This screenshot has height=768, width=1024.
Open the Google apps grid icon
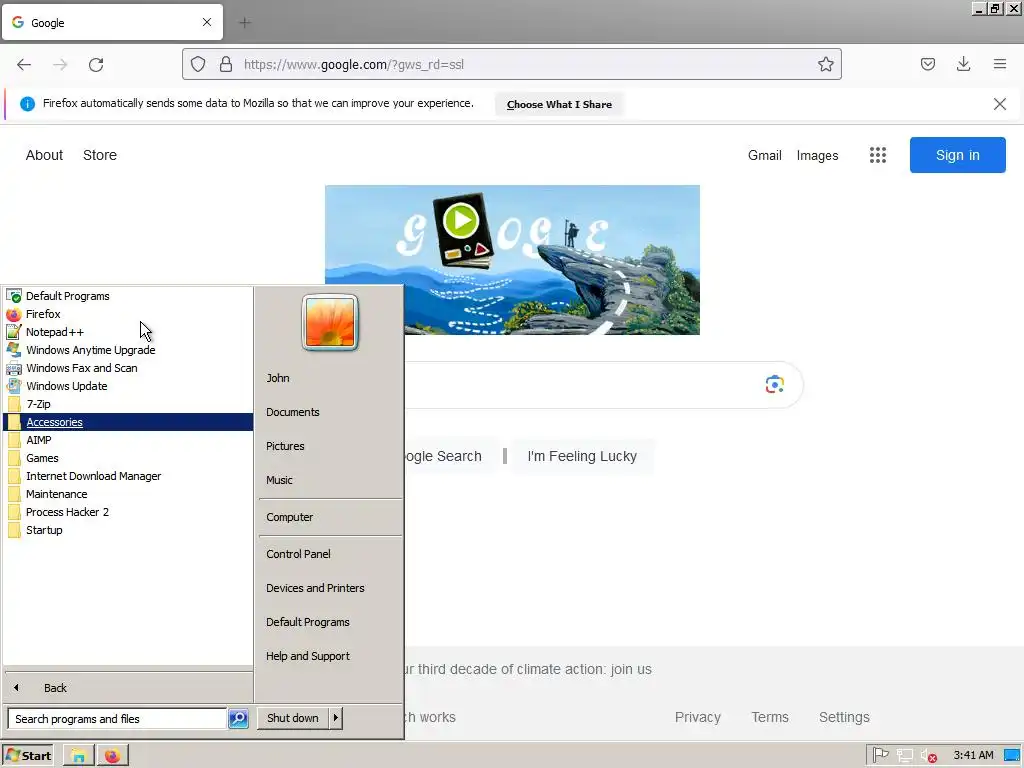878,155
